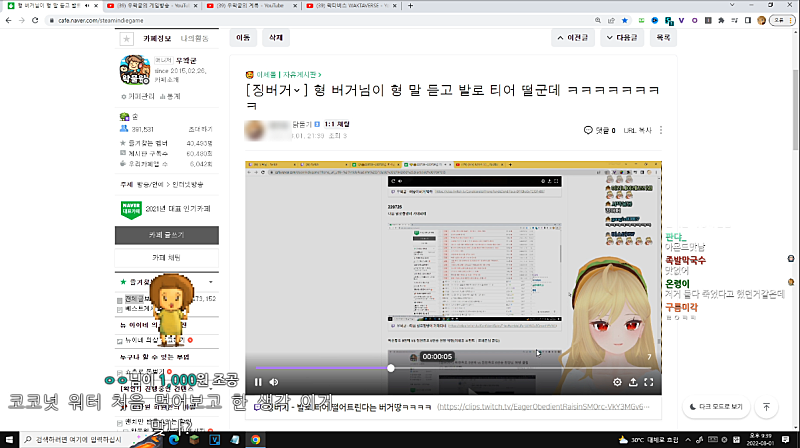Bookmark this page with star icon
Image resolution: width=800 pixels, height=448 pixels.
coord(624,20)
